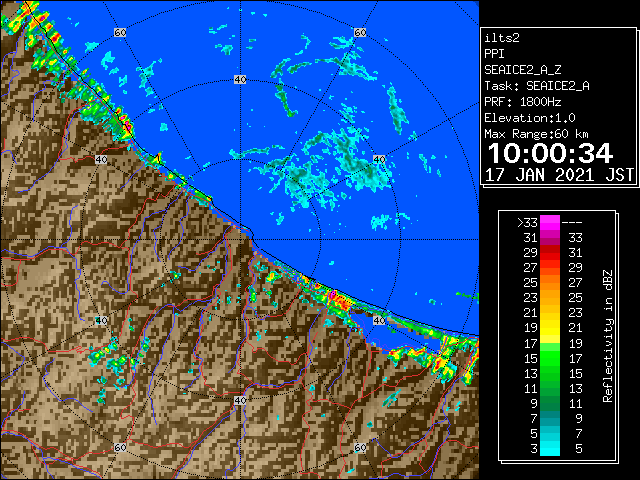The width and height of the screenshot is (640, 480).
Task: Click the 40 km range label due south of radar
Action: coord(240,400)
